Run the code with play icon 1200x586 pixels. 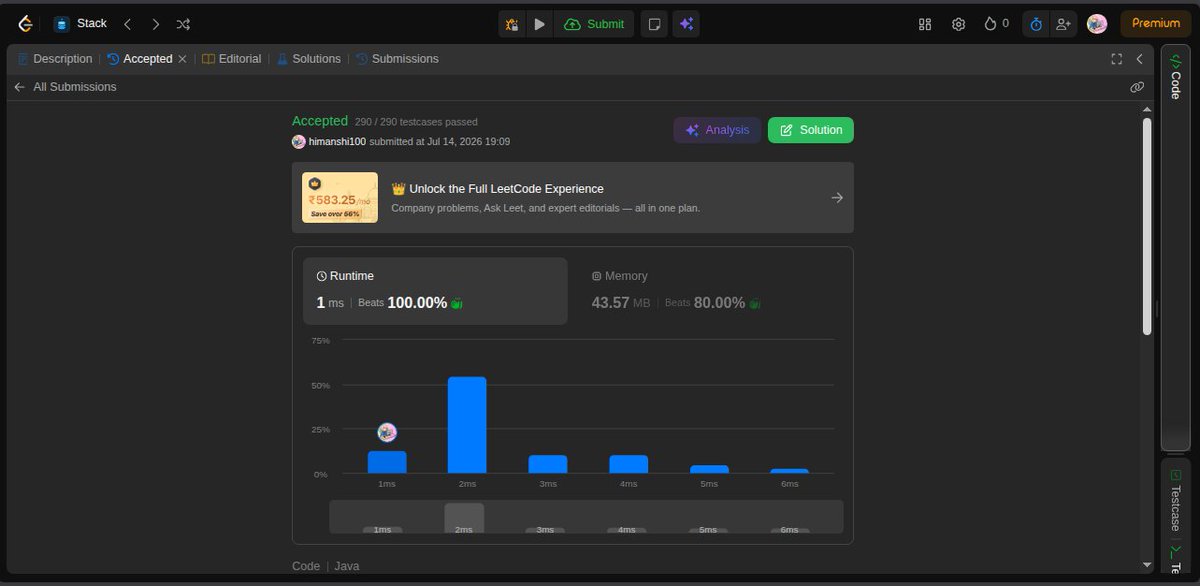[x=540, y=24]
